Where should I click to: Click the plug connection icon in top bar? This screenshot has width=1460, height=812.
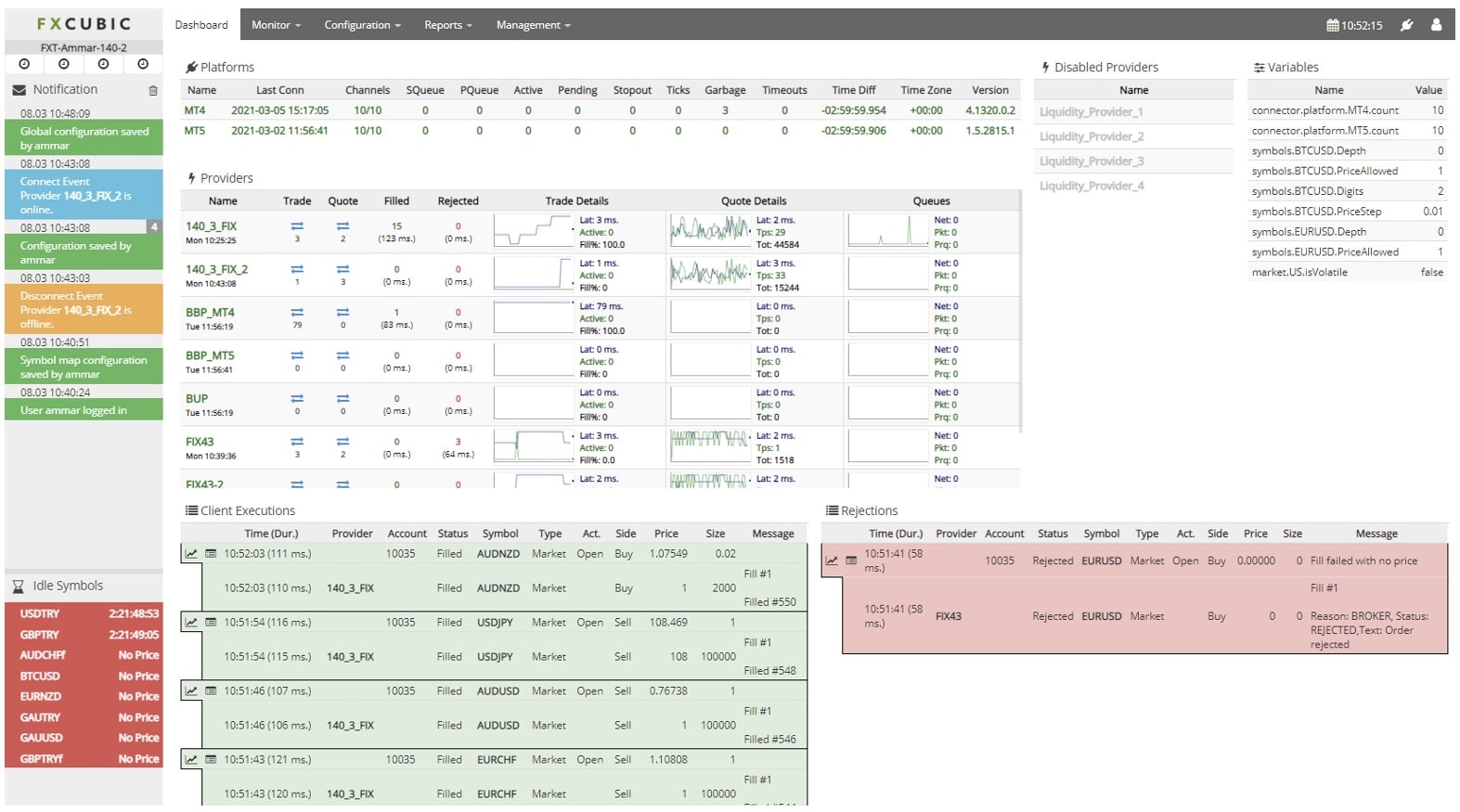(x=1406, y=25)
